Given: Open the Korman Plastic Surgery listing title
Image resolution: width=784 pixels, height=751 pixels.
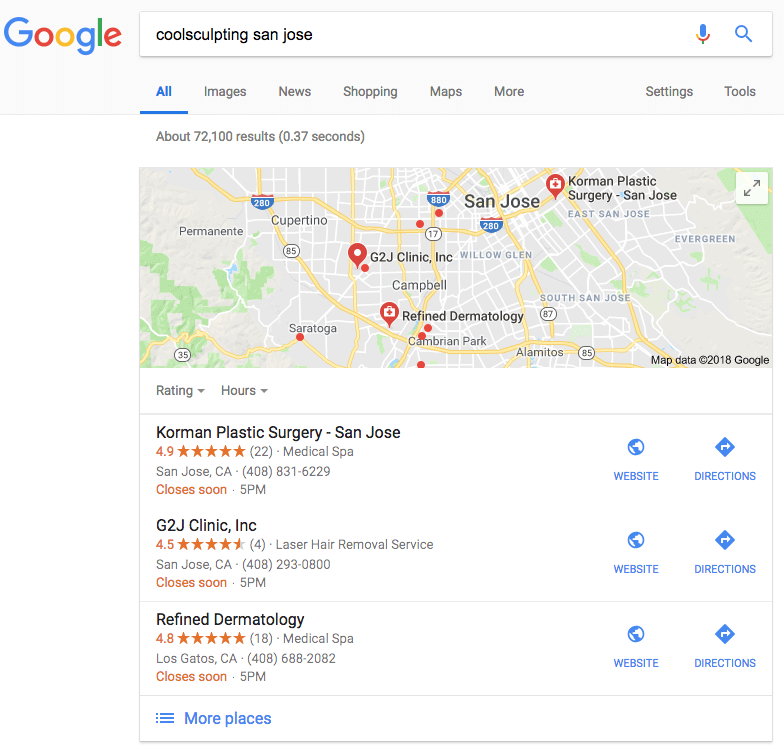Looking at the screenshot, I should [278, 432].
